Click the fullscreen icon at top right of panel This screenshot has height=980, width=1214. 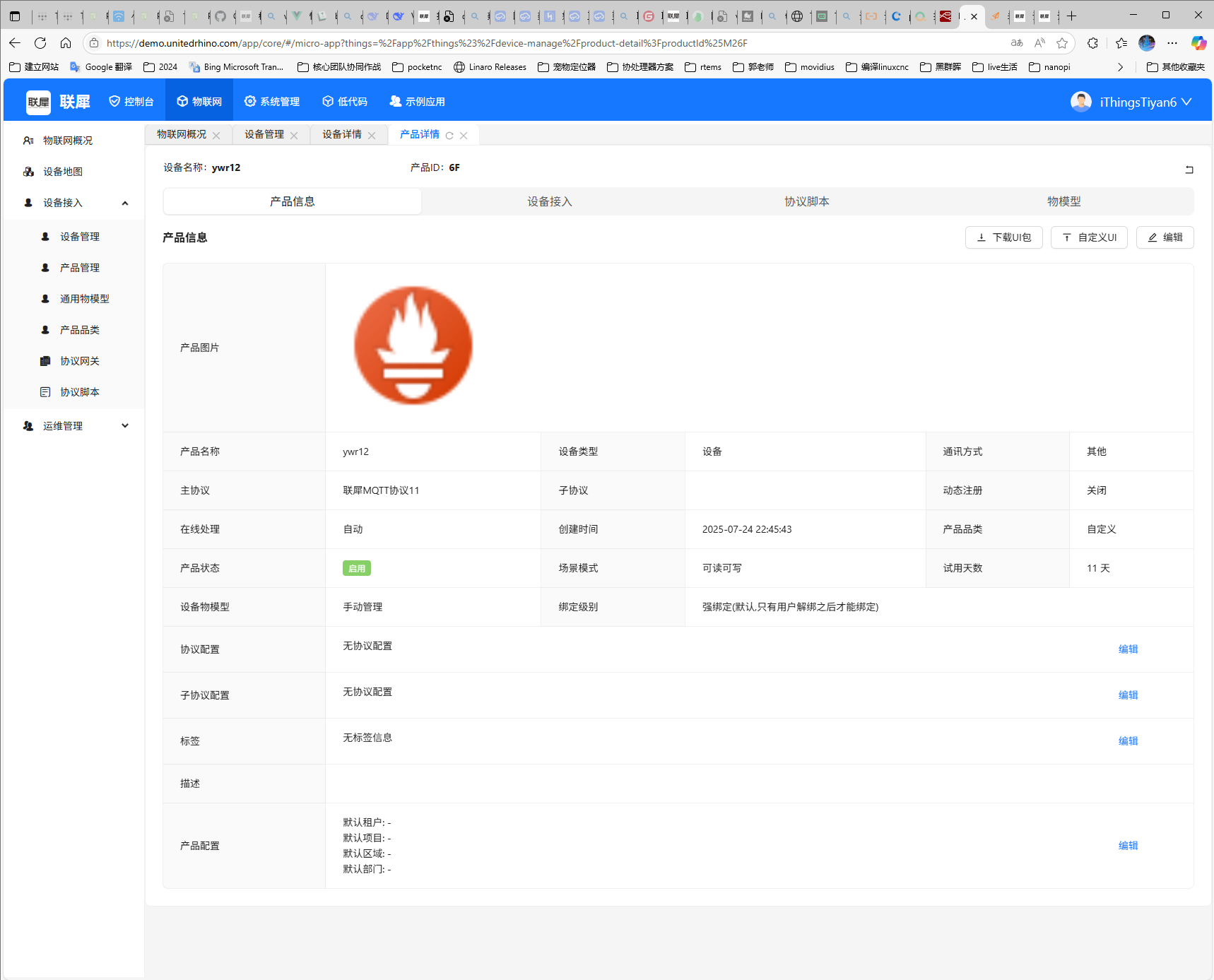pos(1189,170)
